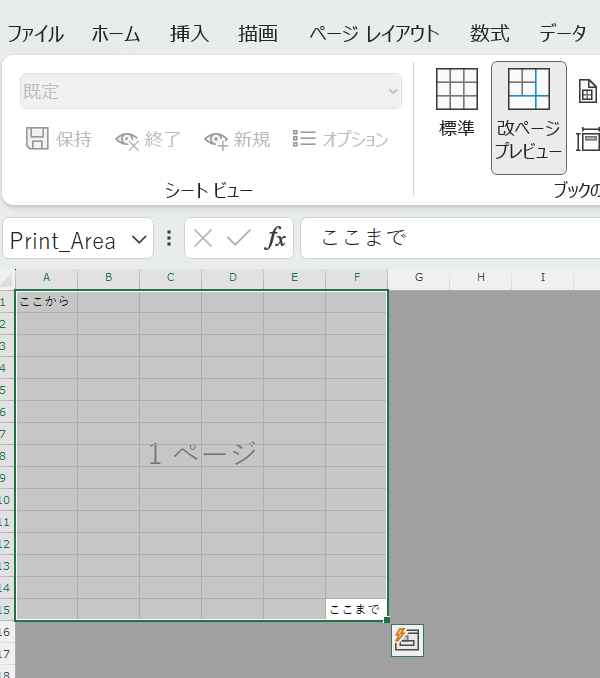Click the 保持 sheet view icon
The width and height of the screenshot is (600, 678).
pos(58,139)
